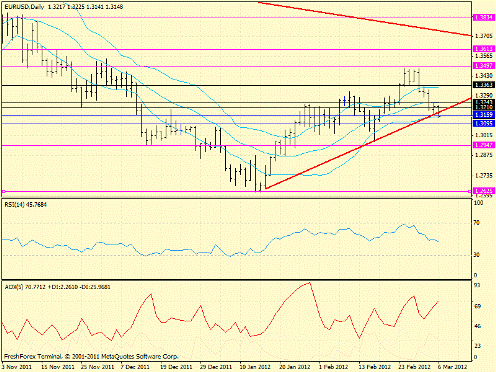
Task: Click the 1.2735 price axis label
Action: point(484,176)
